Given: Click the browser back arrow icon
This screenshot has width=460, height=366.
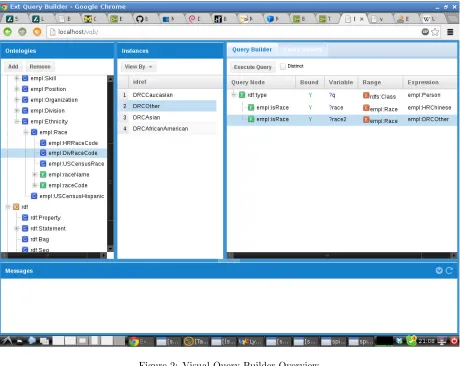Looking at the screenshot, I should (8, 32).
